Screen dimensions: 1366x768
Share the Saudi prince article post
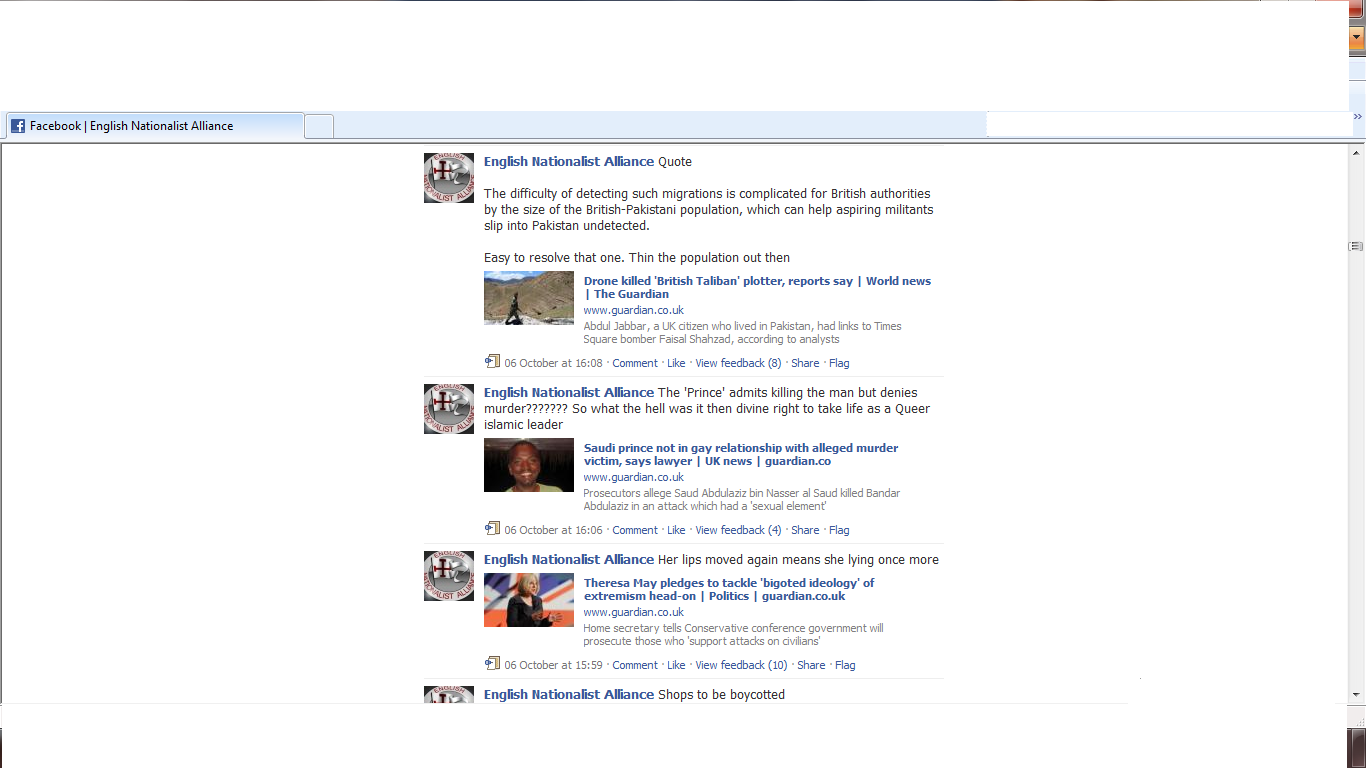[805, 530]
